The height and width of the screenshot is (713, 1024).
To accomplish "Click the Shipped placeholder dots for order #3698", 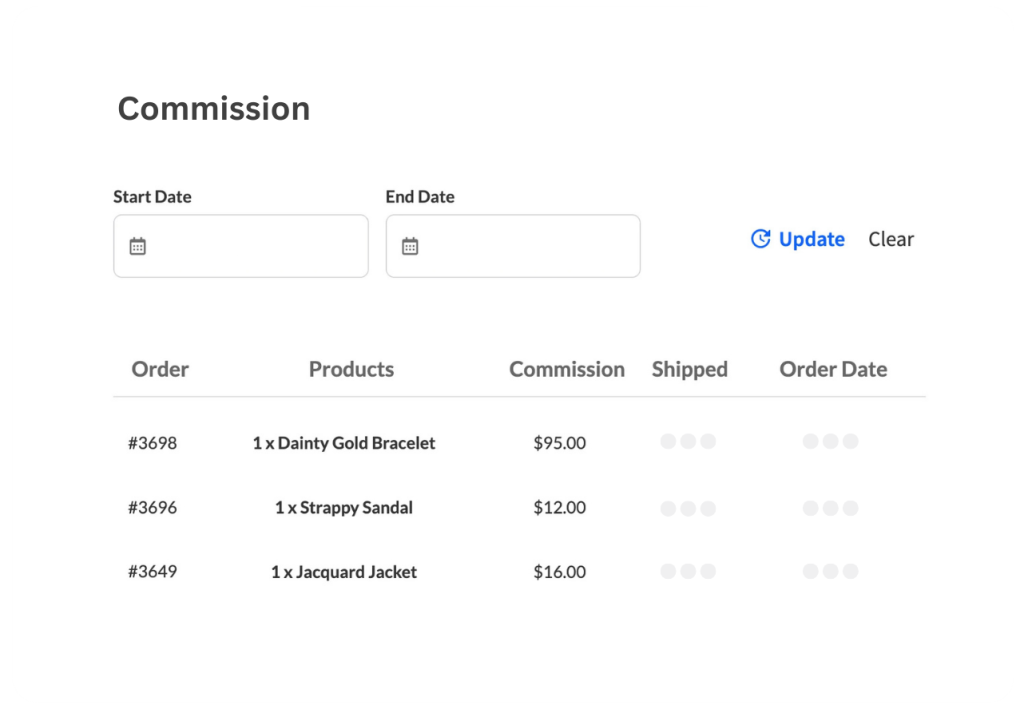I will (688, 442).
